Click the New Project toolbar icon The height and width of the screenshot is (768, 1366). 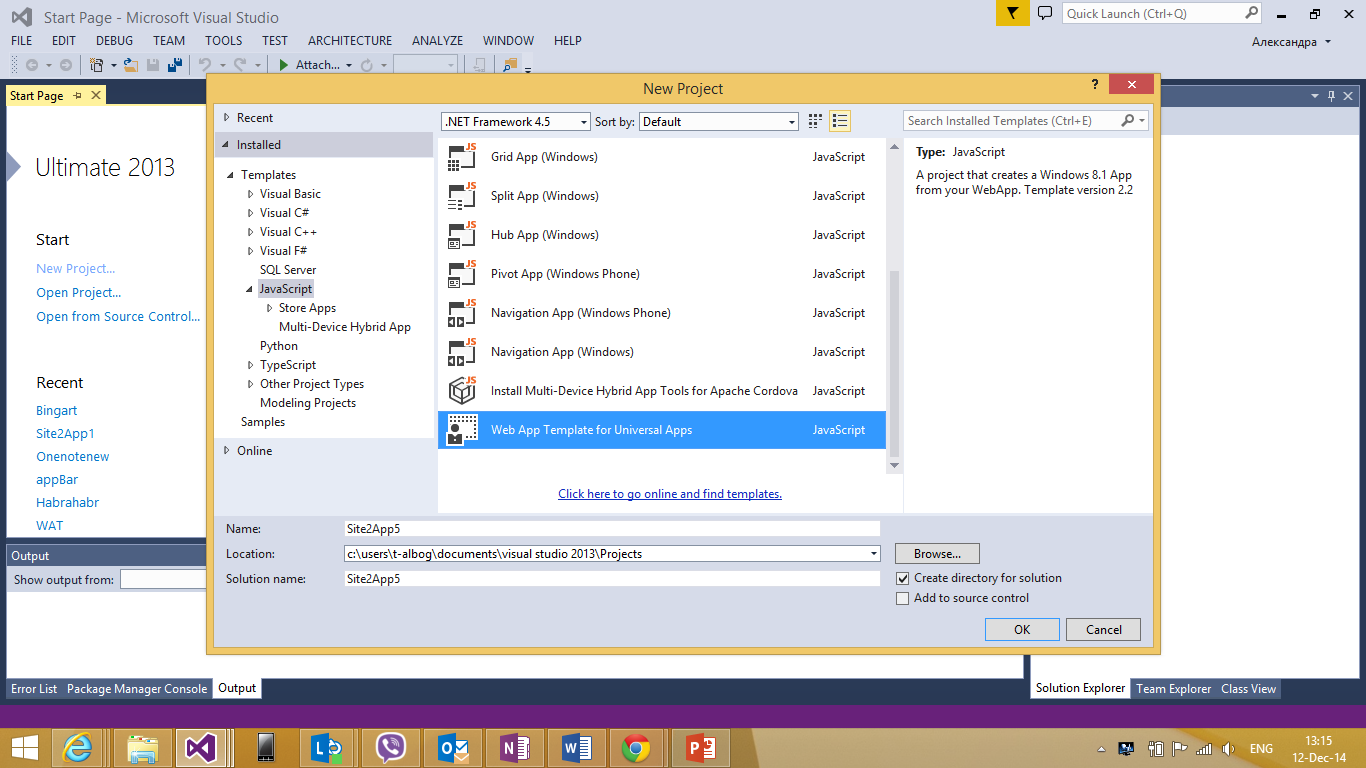(96, 65)
